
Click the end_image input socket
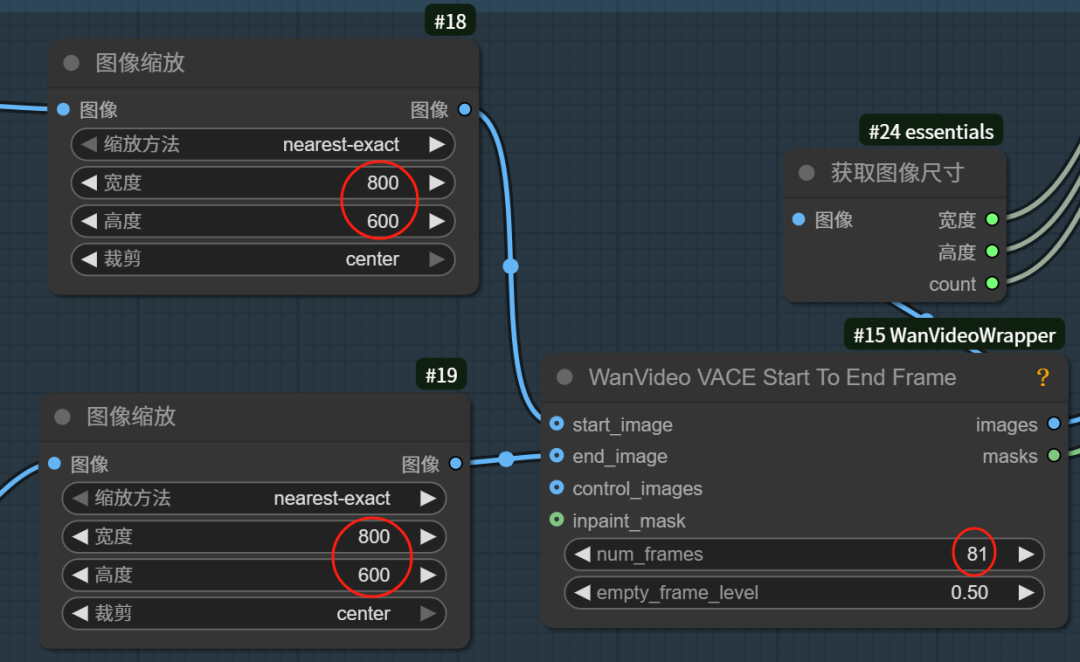click(x=557, y=456)
